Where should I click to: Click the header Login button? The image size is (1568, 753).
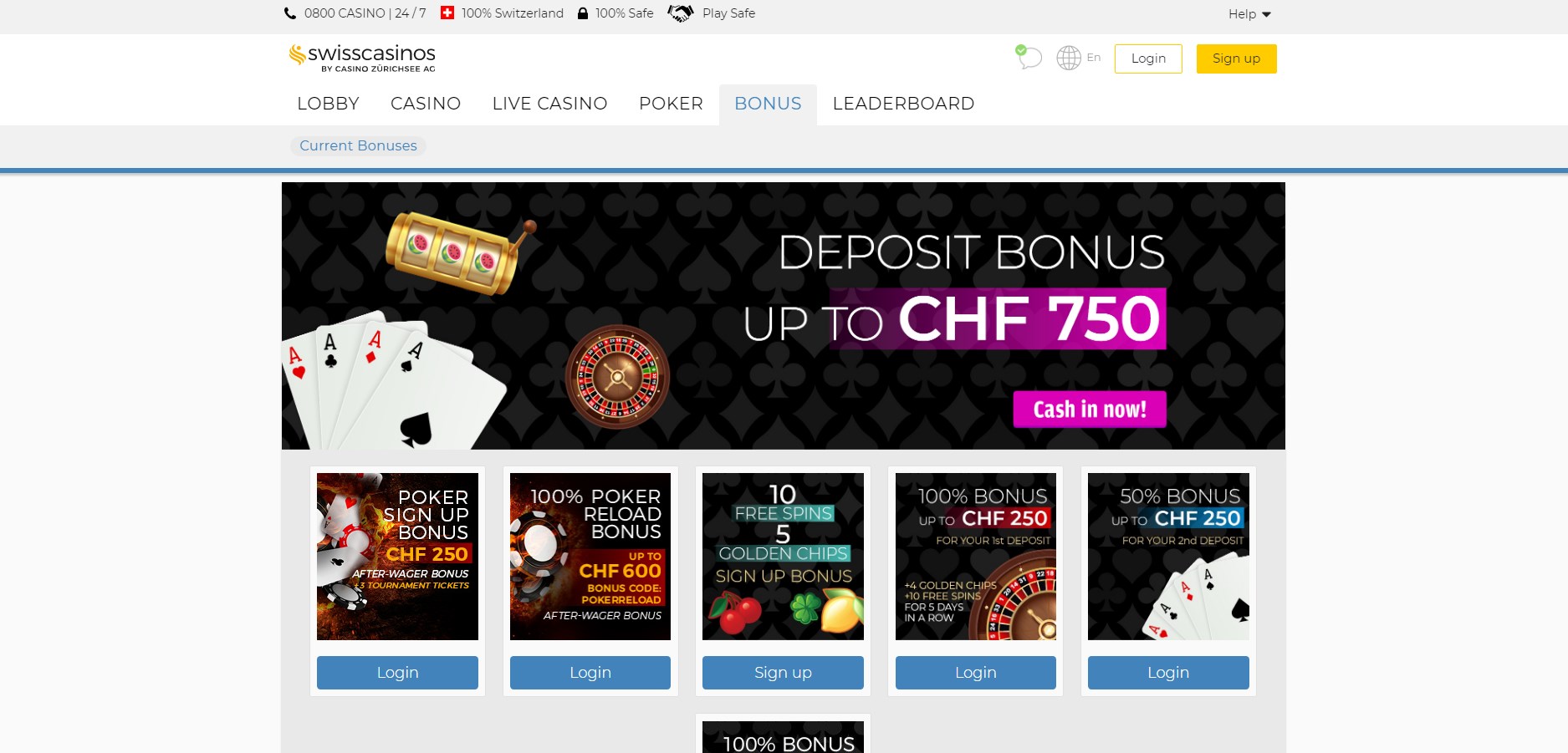(x=1148, y=59)
